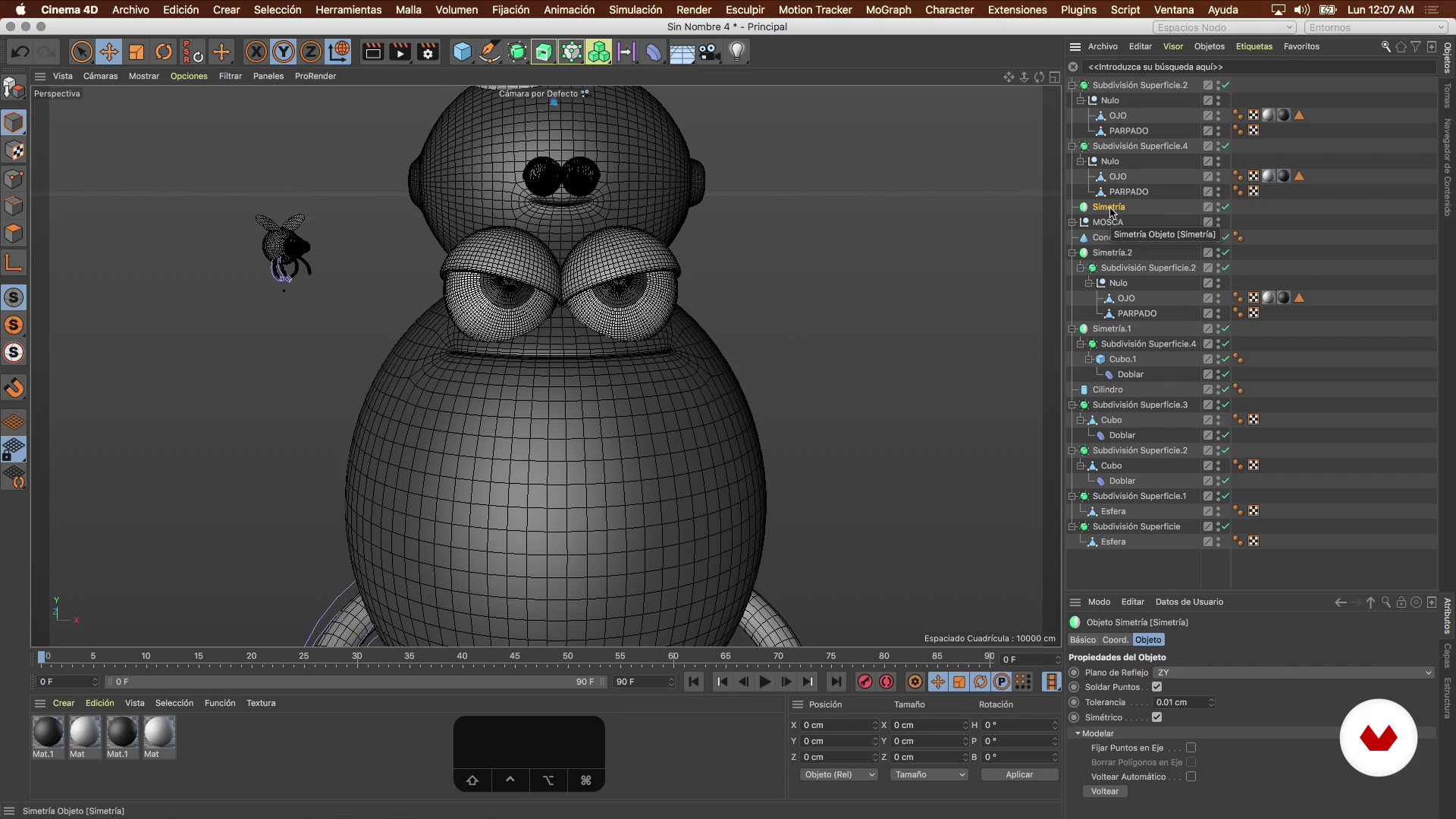Open the MoGraph menu
Viewport: 1456px width, 819px height.
coord(888,10)
